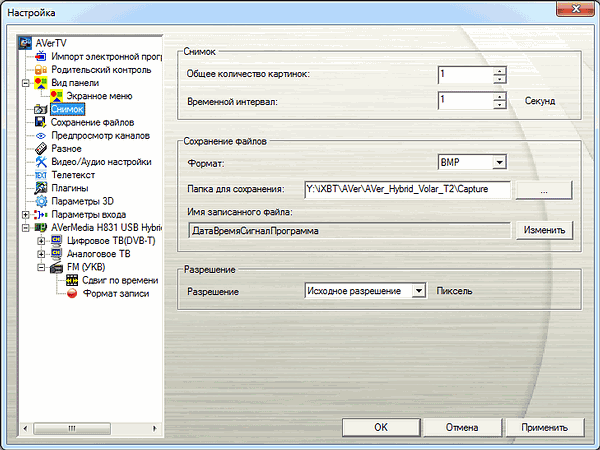Click the parental control lock icon
This screenshot has height=450, width=600.
click(41, 70)
